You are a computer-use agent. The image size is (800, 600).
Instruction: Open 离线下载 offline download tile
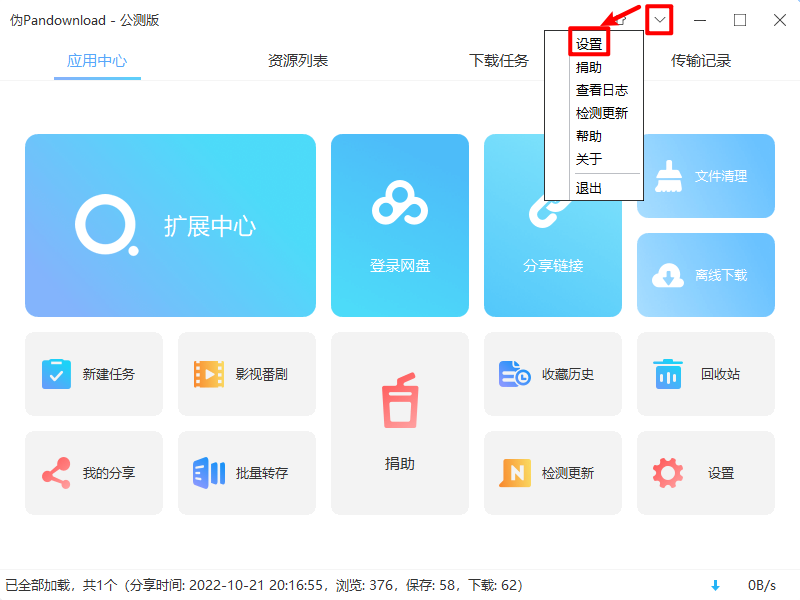click(706, 275)
